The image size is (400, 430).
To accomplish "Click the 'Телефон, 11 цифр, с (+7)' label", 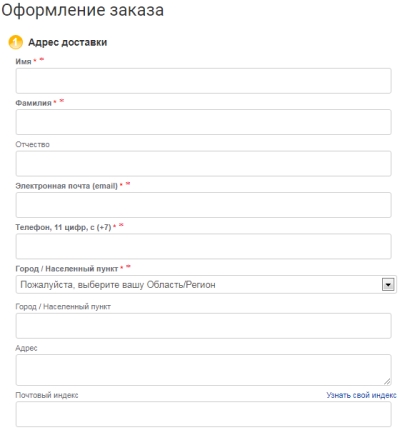I will (63, 227).
